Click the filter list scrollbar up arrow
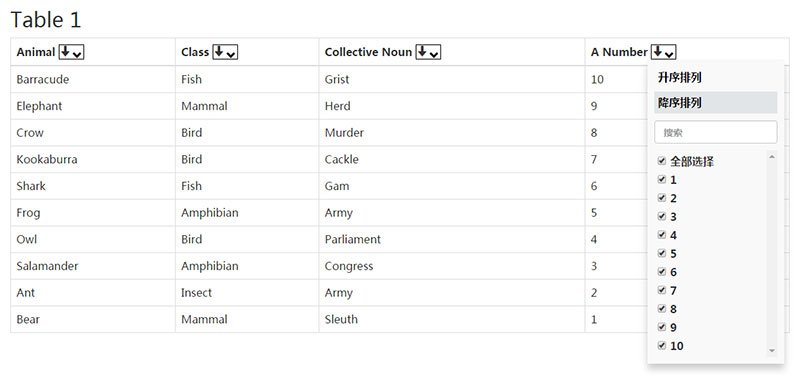 [771, 157]
